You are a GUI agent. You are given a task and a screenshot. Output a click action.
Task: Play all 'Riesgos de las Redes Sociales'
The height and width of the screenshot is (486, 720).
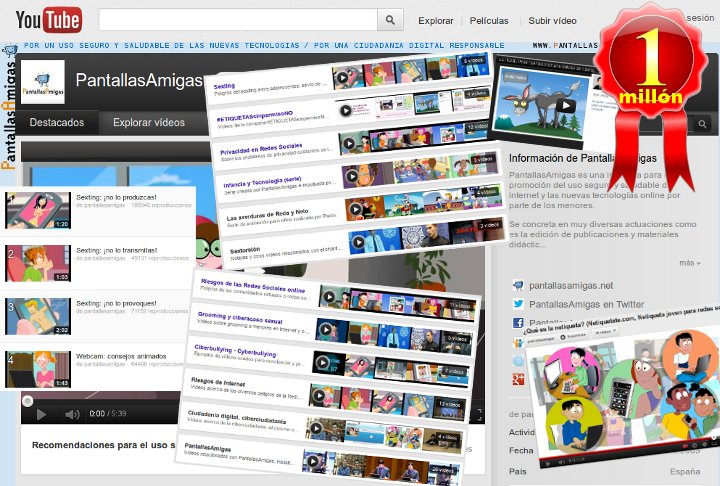(x=329, y=297)
